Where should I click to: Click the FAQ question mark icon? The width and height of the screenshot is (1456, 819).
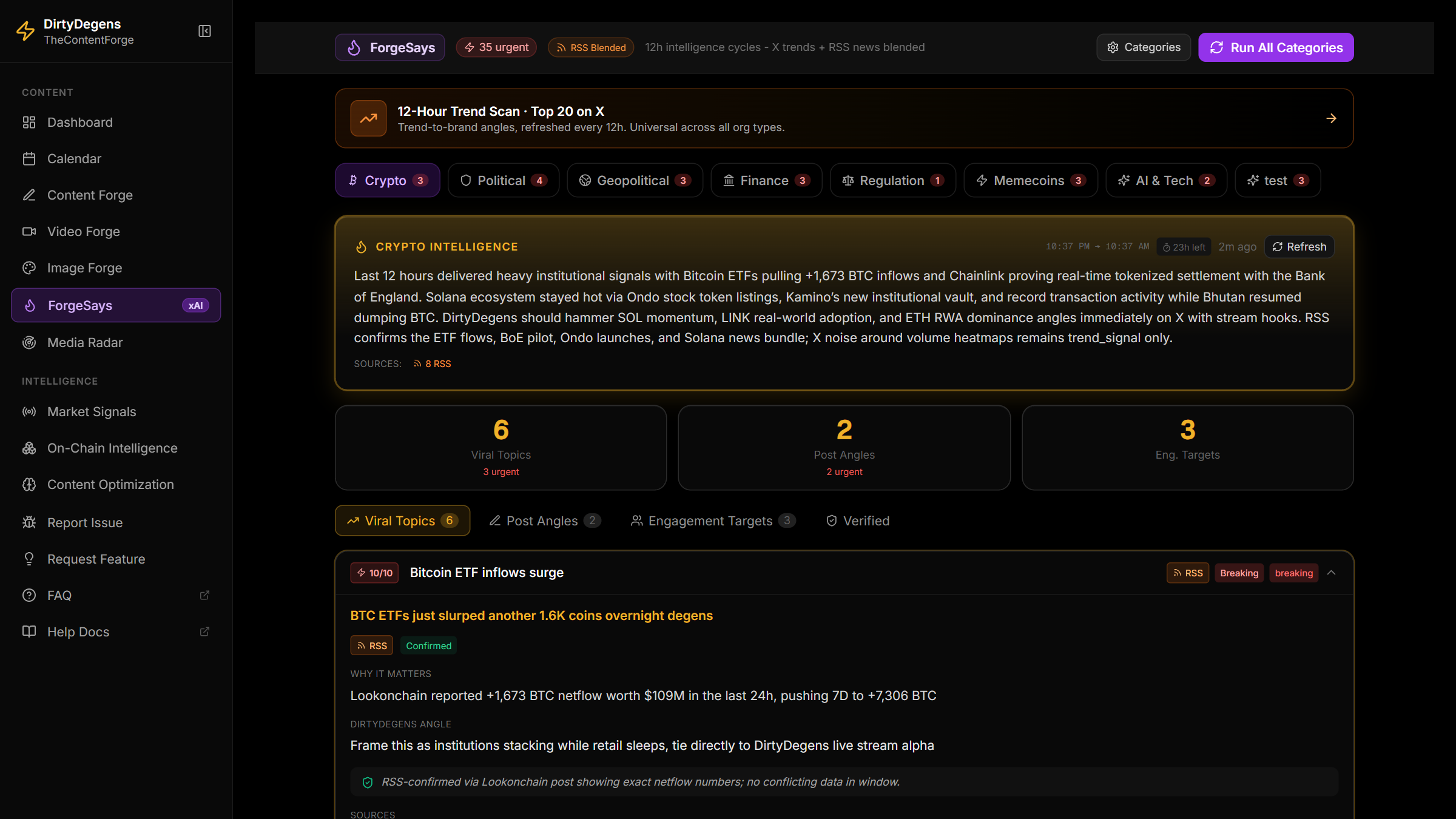coord(29,595)
